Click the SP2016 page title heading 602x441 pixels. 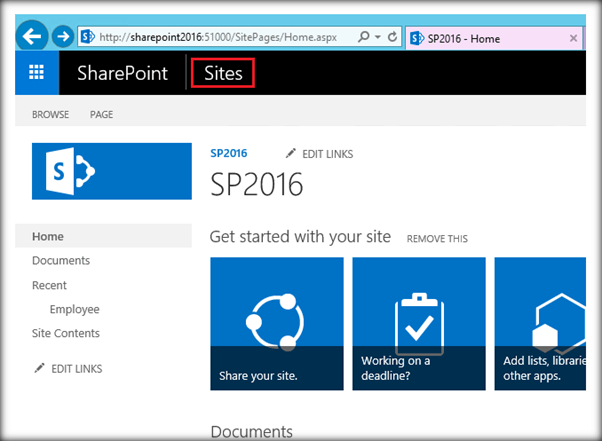click(x=257, y=185)
